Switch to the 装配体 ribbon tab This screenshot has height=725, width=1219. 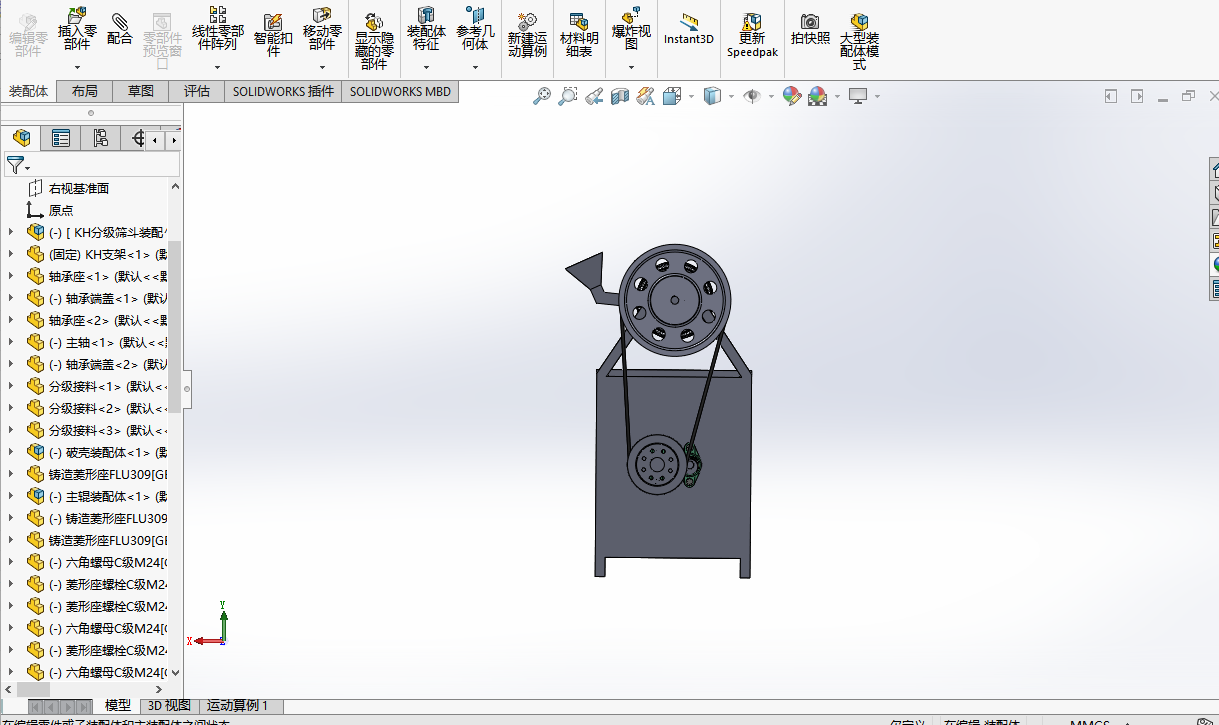pos(29,91)
